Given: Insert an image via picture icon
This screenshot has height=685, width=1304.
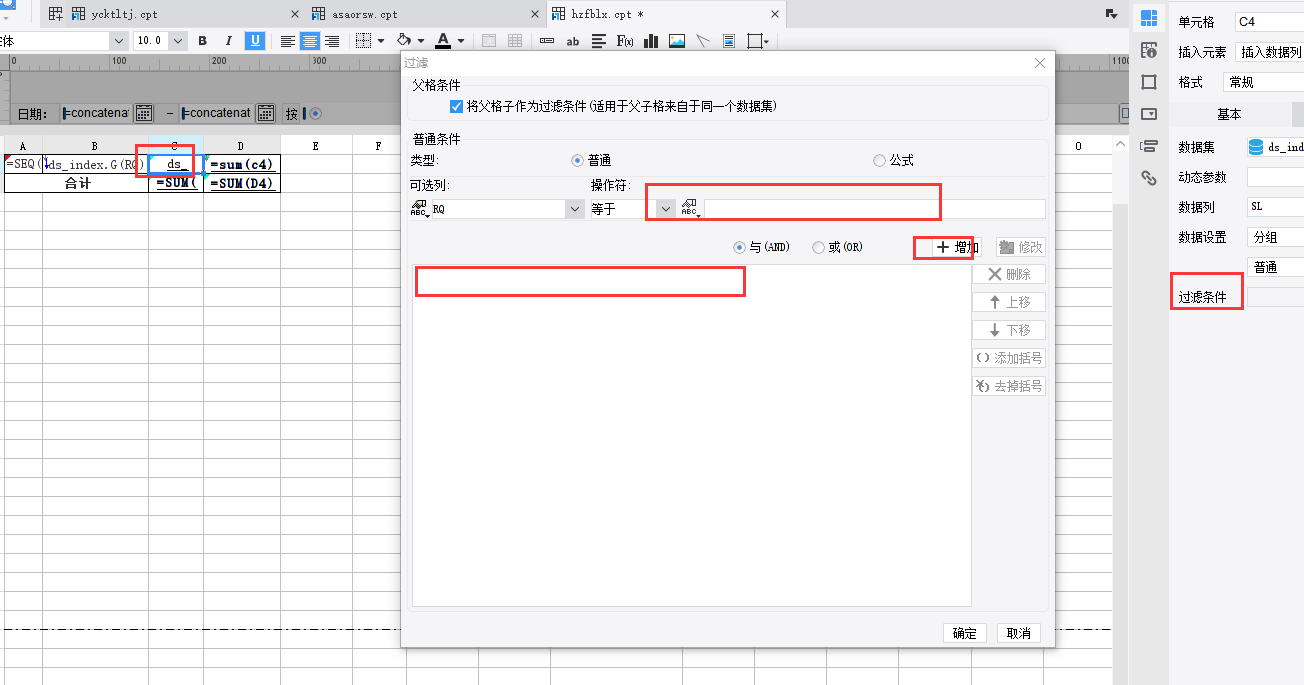Looking at the screenshot, I should [677, 41].
